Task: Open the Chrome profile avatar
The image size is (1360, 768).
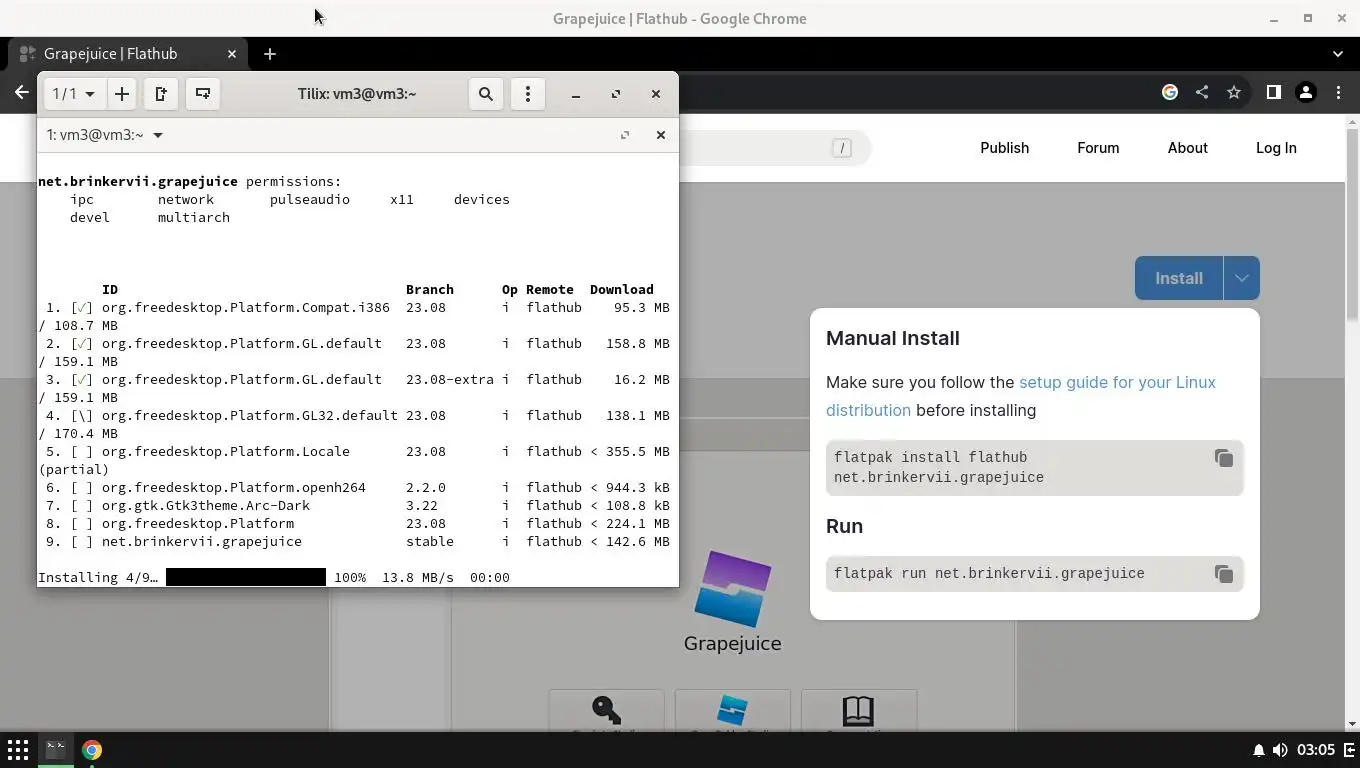Action: 1305,92
